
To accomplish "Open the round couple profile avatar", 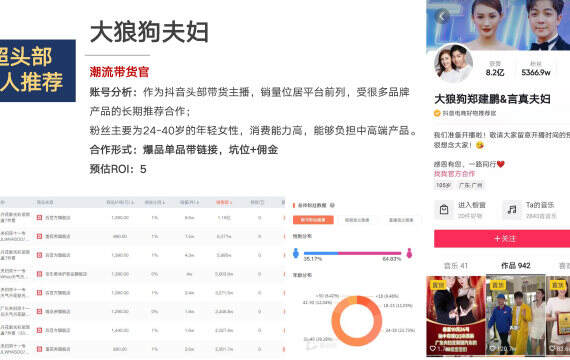I will click(453, 64).
